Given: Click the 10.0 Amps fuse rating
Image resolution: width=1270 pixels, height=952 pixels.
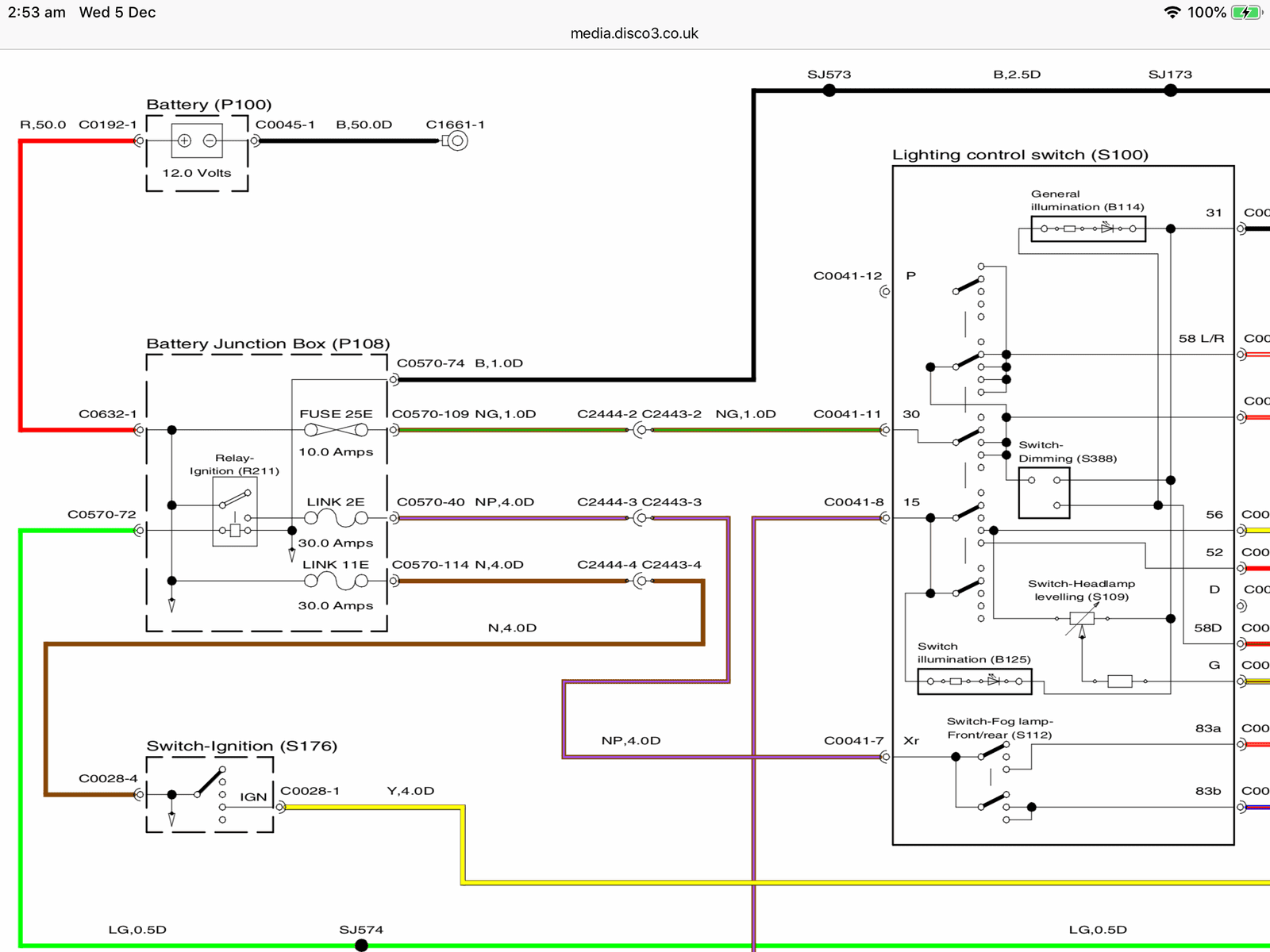Looking at the screenshot, I should tap(336, 452).
